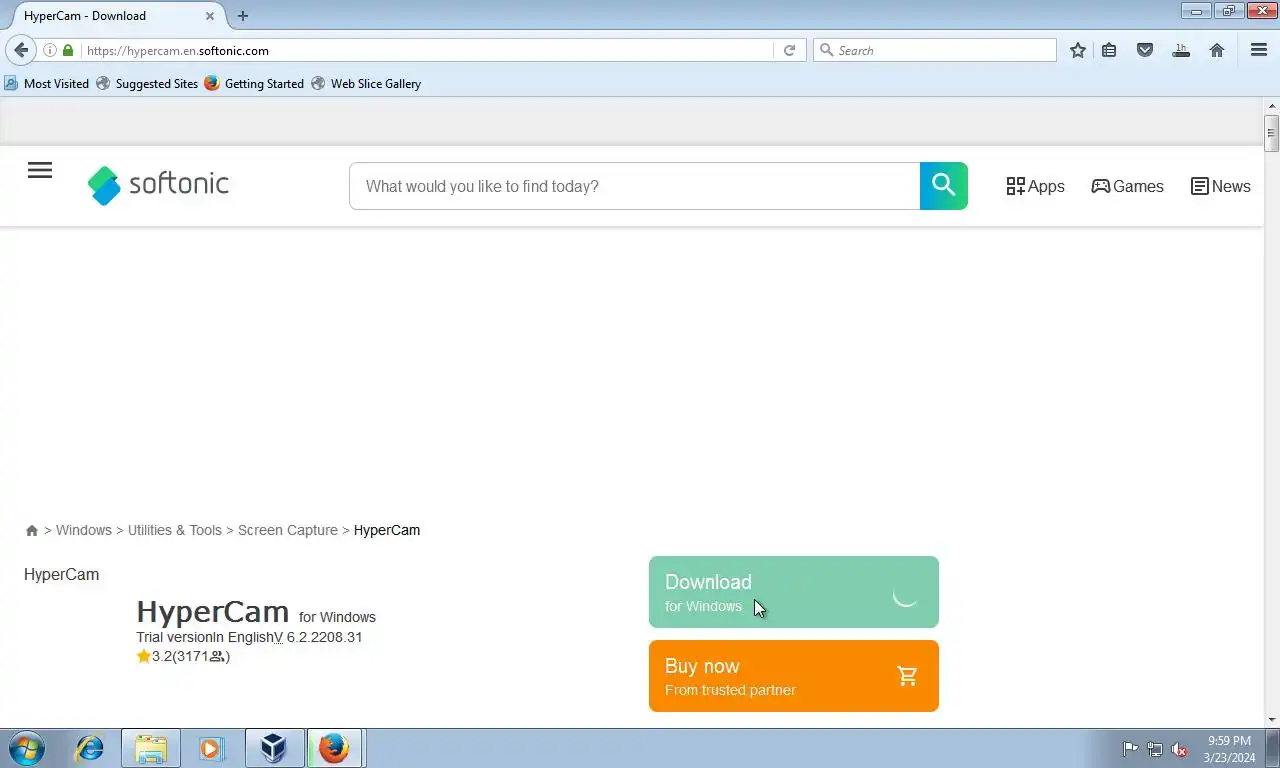Go back using the browser back arrow

click(21, 50)
